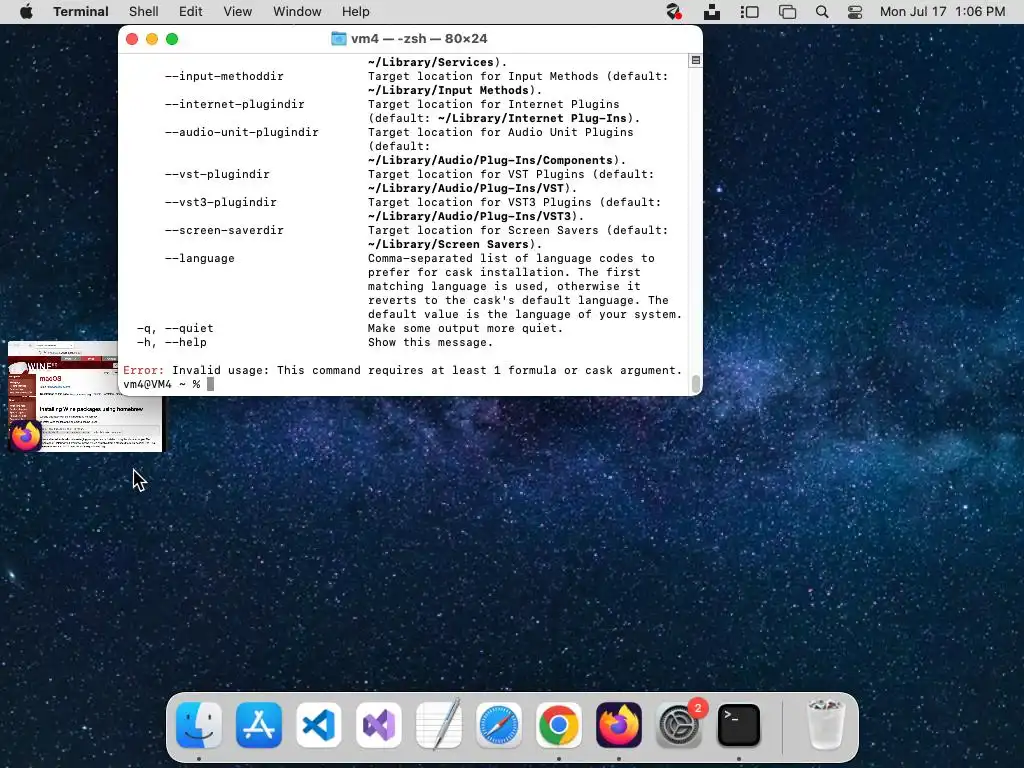Image resolution: width=1024 pixels, height=768 pixels.
Task: Click the screen mirroring menu bar icon
Action: 788,12
